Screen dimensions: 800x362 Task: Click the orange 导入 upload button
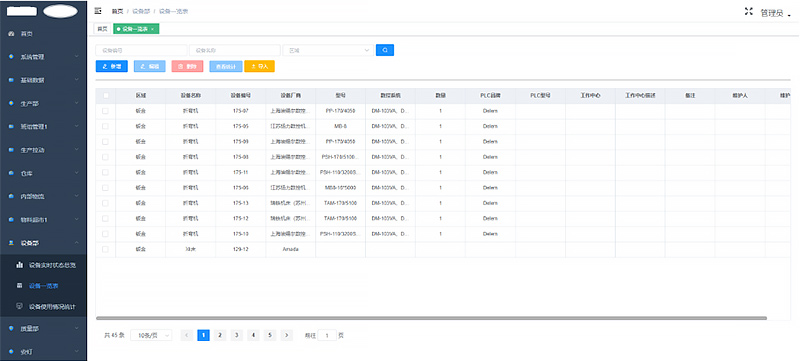tap(260, 66)
